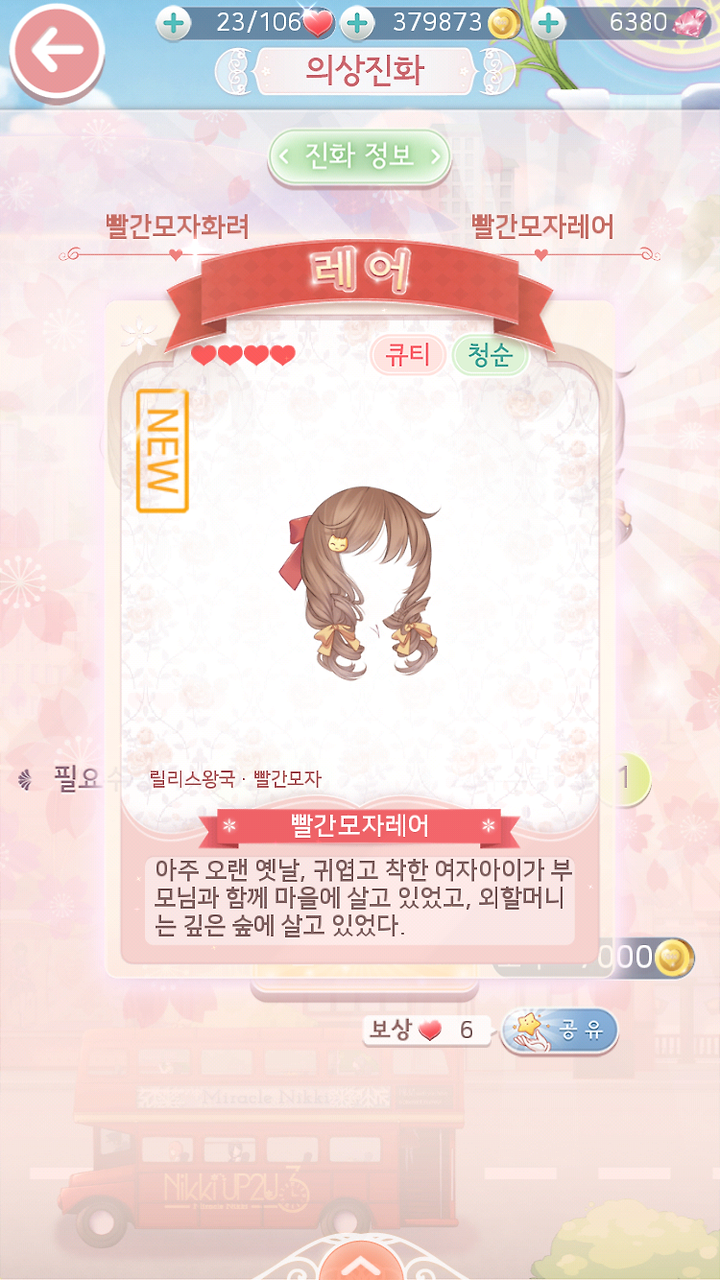Tap the four-heart rarity rating
Image resolution: width=720 pixels, height=1280 pixels.
[243, 355]
